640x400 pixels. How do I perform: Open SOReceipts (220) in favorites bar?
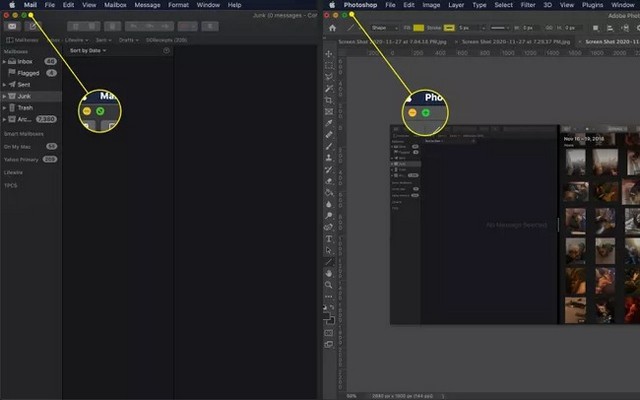[167, 40]
